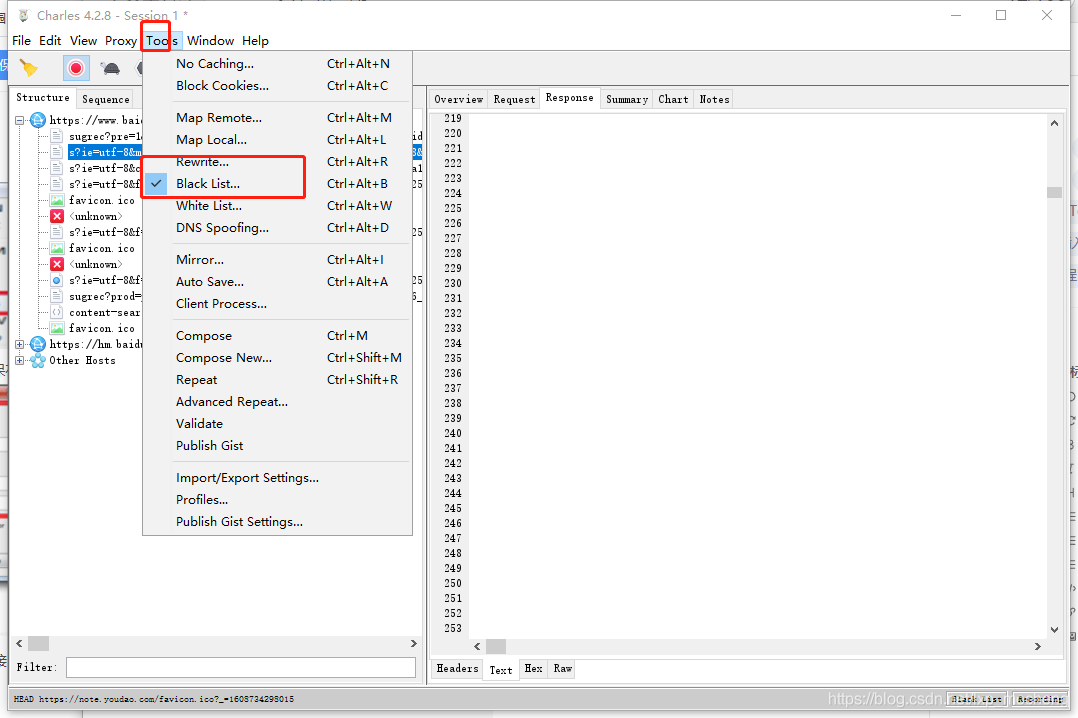Select Map Remote... in the menu
This screenshot has height=718, width=1078.
[277, 118]
